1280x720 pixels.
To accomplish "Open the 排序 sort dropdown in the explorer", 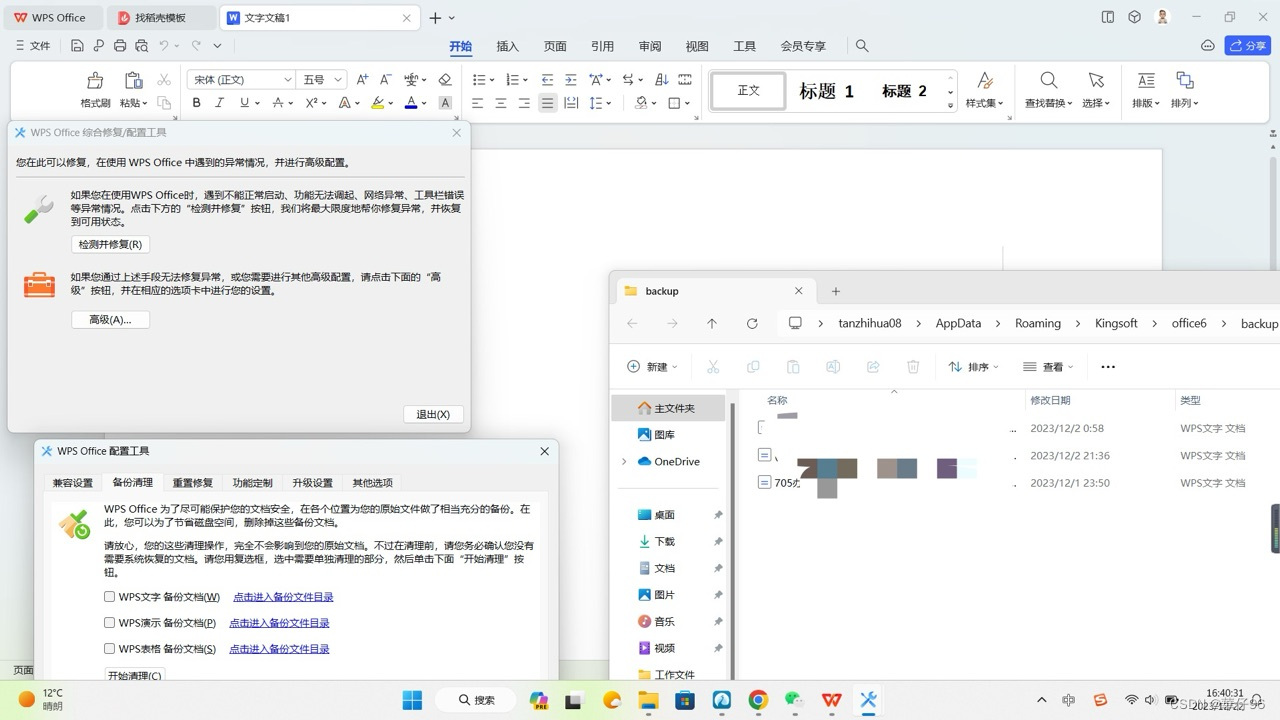I will click(974, 367).
